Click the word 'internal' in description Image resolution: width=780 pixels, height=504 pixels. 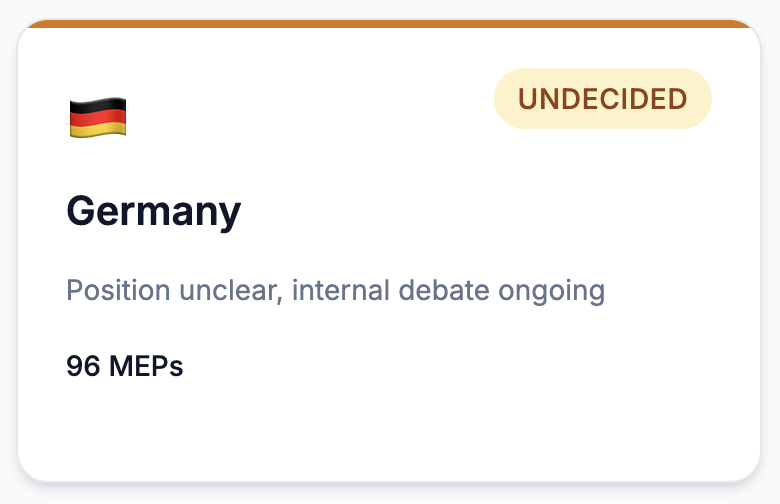pyautogui.click(x=341, y=290)
